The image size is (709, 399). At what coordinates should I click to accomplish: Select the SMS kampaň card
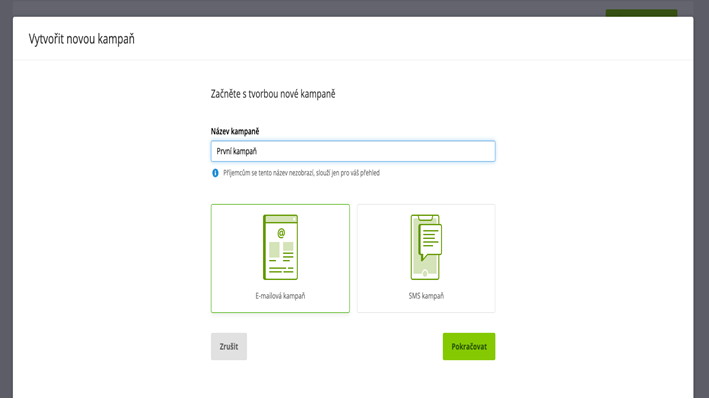[x=426, y=258]
